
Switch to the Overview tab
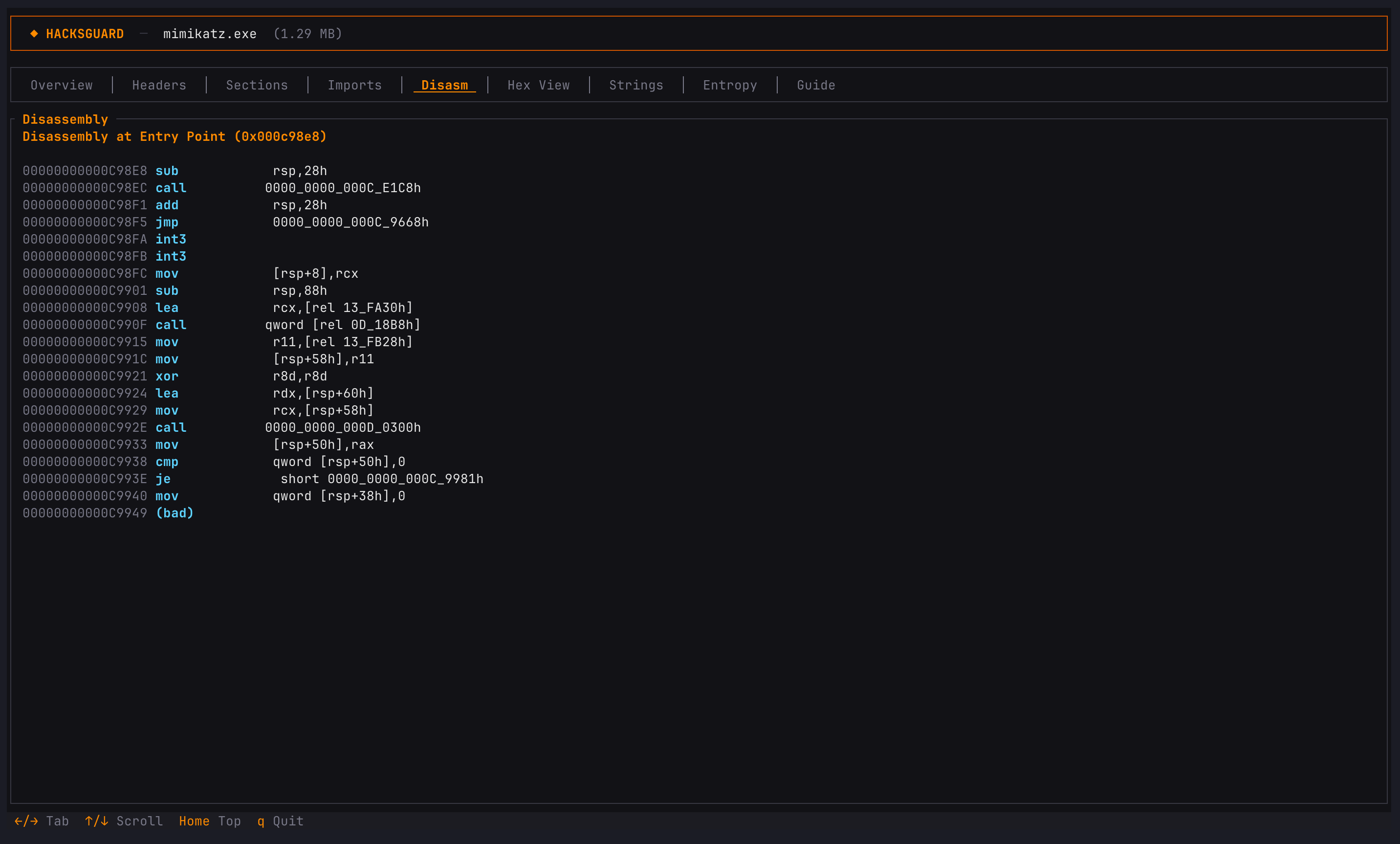point(62,85)
